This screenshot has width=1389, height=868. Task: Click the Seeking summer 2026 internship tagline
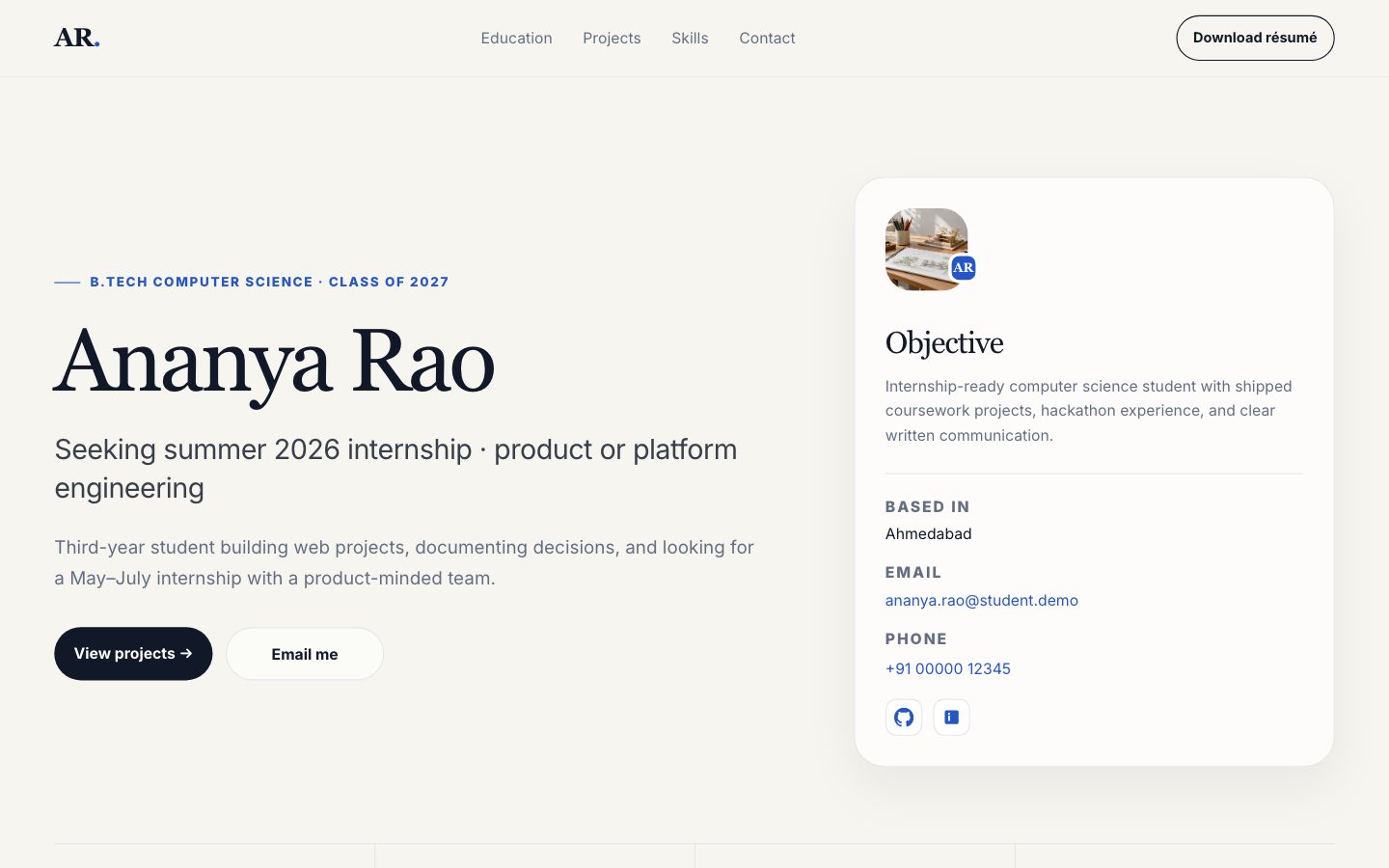pyautogui.click(x=395, y=469)
